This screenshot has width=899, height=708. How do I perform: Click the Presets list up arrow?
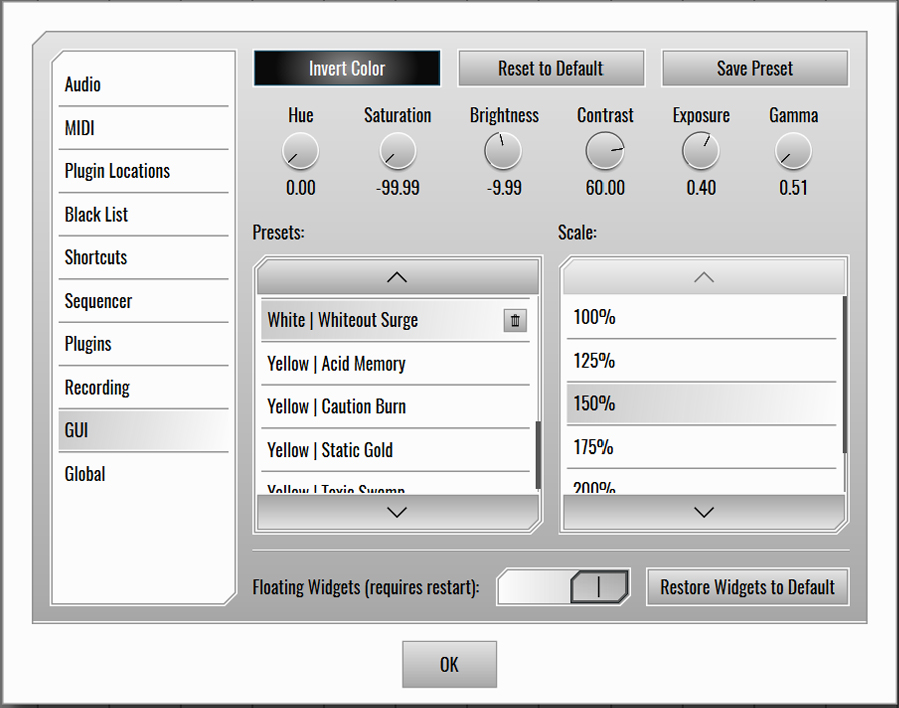click(397, 277)
